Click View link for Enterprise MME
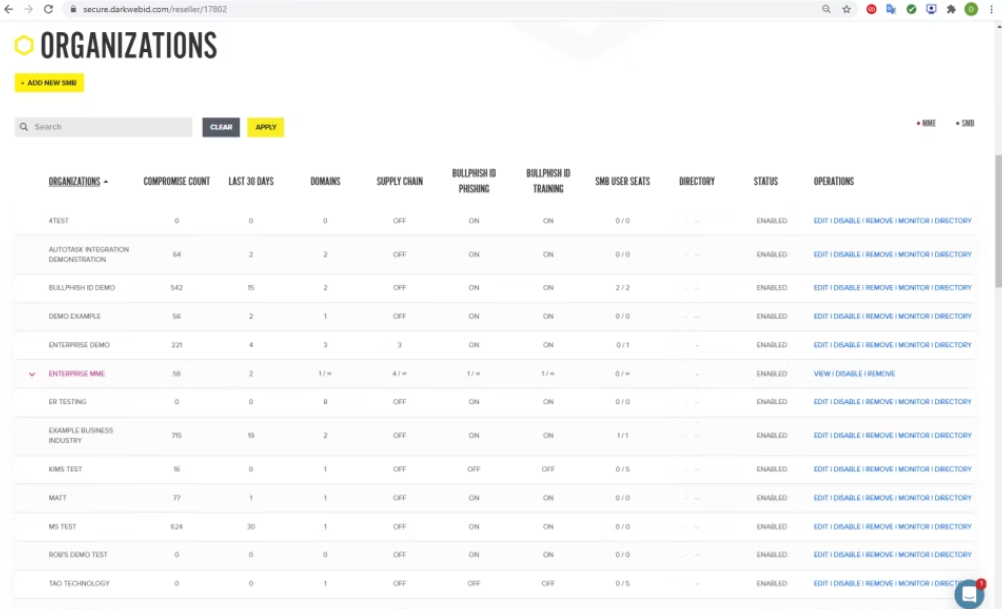Screen dimensions: 1002x609 822,374
